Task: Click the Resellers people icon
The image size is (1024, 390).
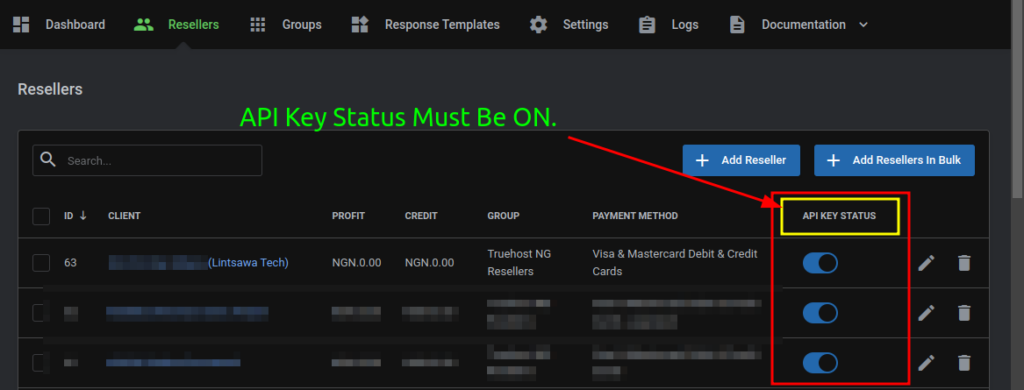Action: click(143, 25)
